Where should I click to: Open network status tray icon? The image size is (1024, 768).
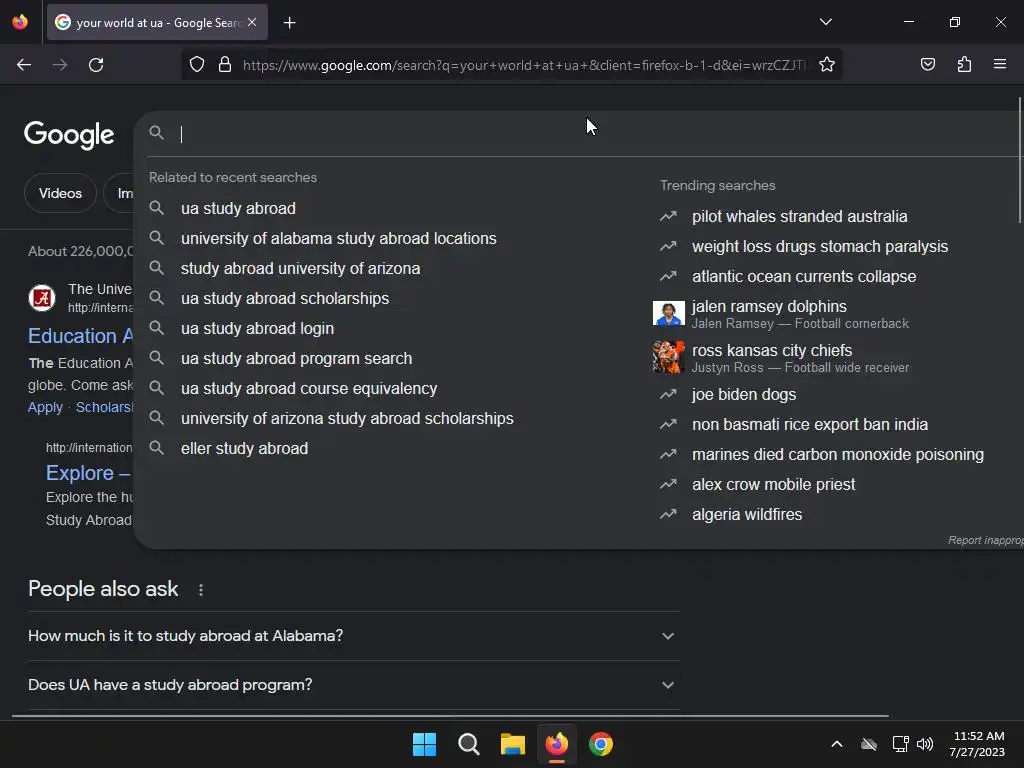point(901,744)
